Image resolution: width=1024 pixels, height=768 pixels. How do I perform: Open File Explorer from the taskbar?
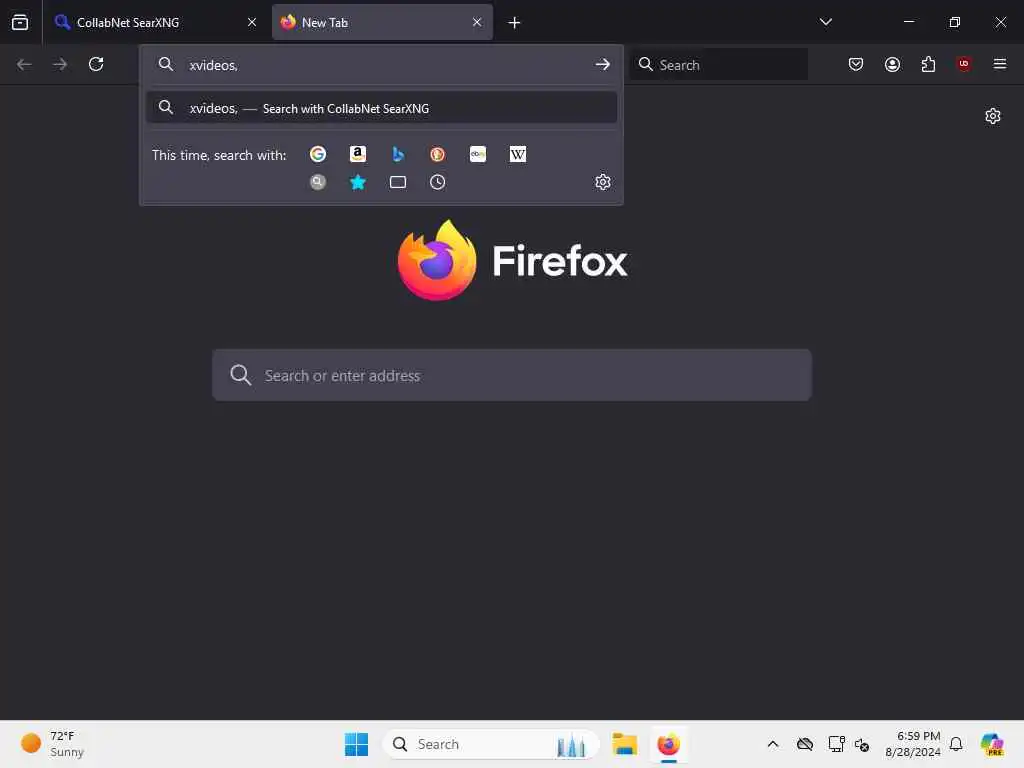point(625,744)
